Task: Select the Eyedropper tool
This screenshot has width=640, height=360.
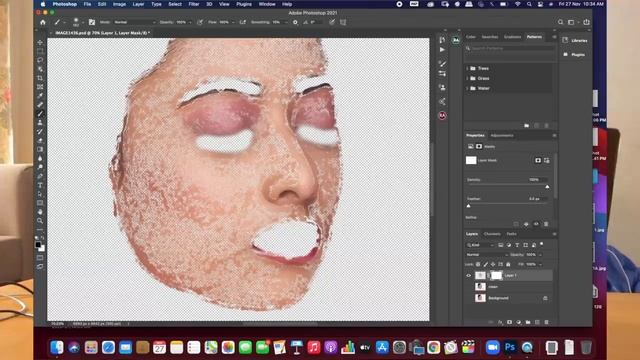Action: pyautogui.click(x=40, y=96)
